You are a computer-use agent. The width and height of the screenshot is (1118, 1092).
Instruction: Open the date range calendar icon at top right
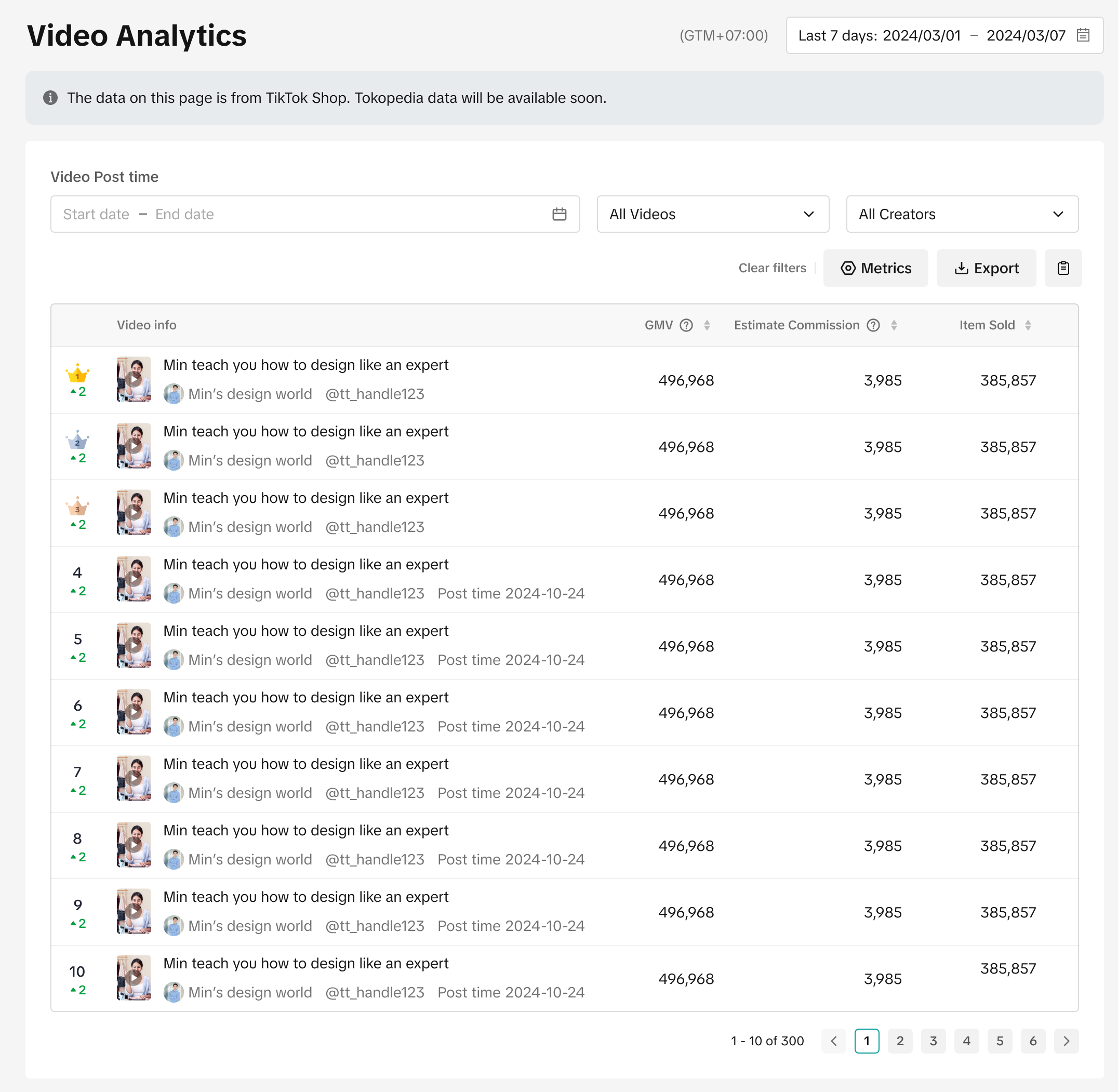coord(1083,35)
